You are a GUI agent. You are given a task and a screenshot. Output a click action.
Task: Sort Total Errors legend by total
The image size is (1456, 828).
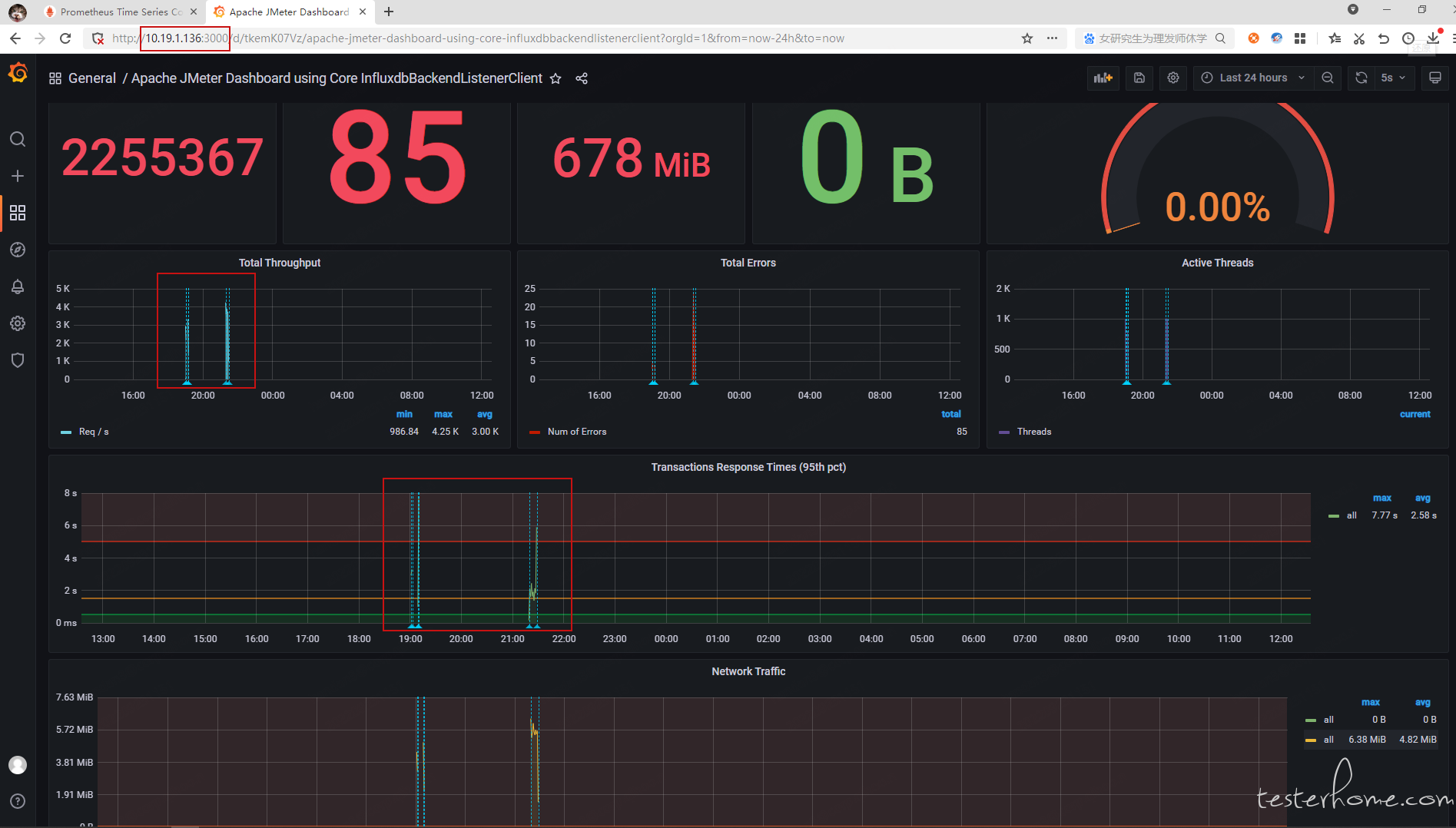pyautogui.click(x=951, y=414)
